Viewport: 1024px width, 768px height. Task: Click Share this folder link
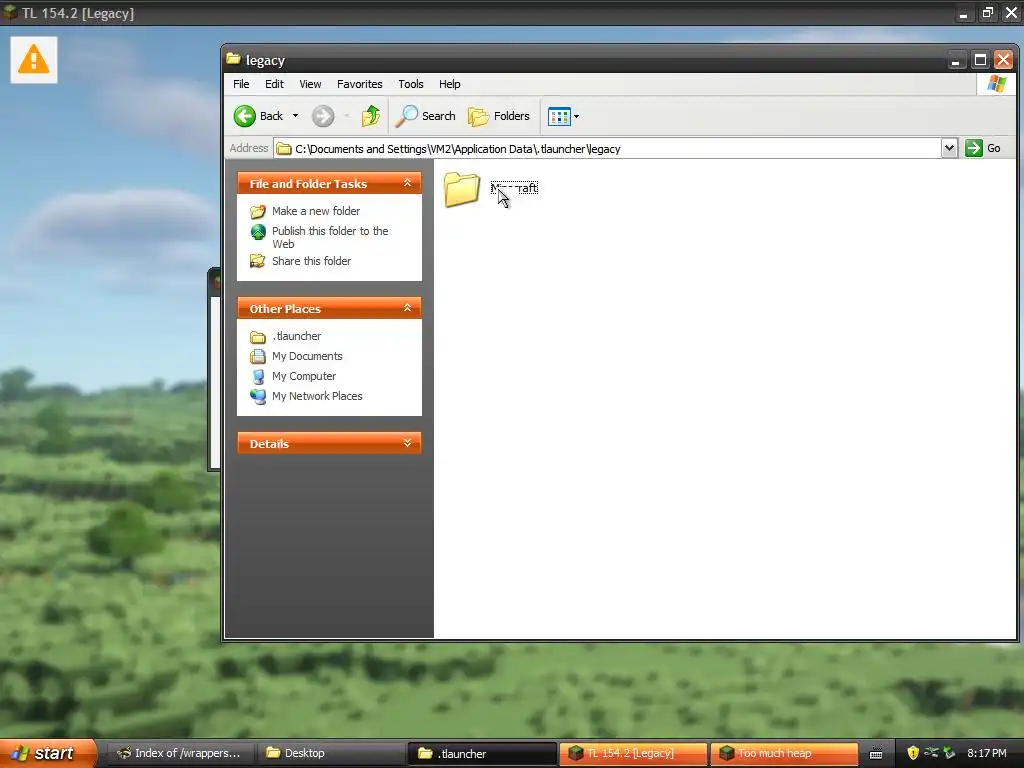(x=312, y=261)
